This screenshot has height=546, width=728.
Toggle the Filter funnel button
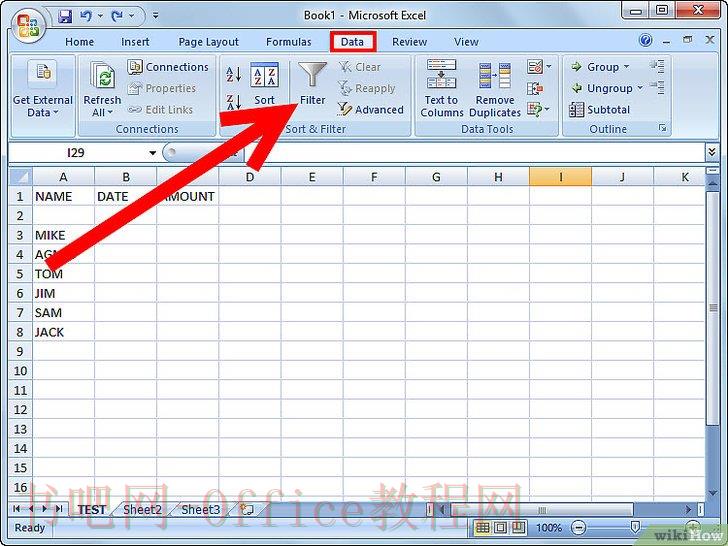coord(312,84)
